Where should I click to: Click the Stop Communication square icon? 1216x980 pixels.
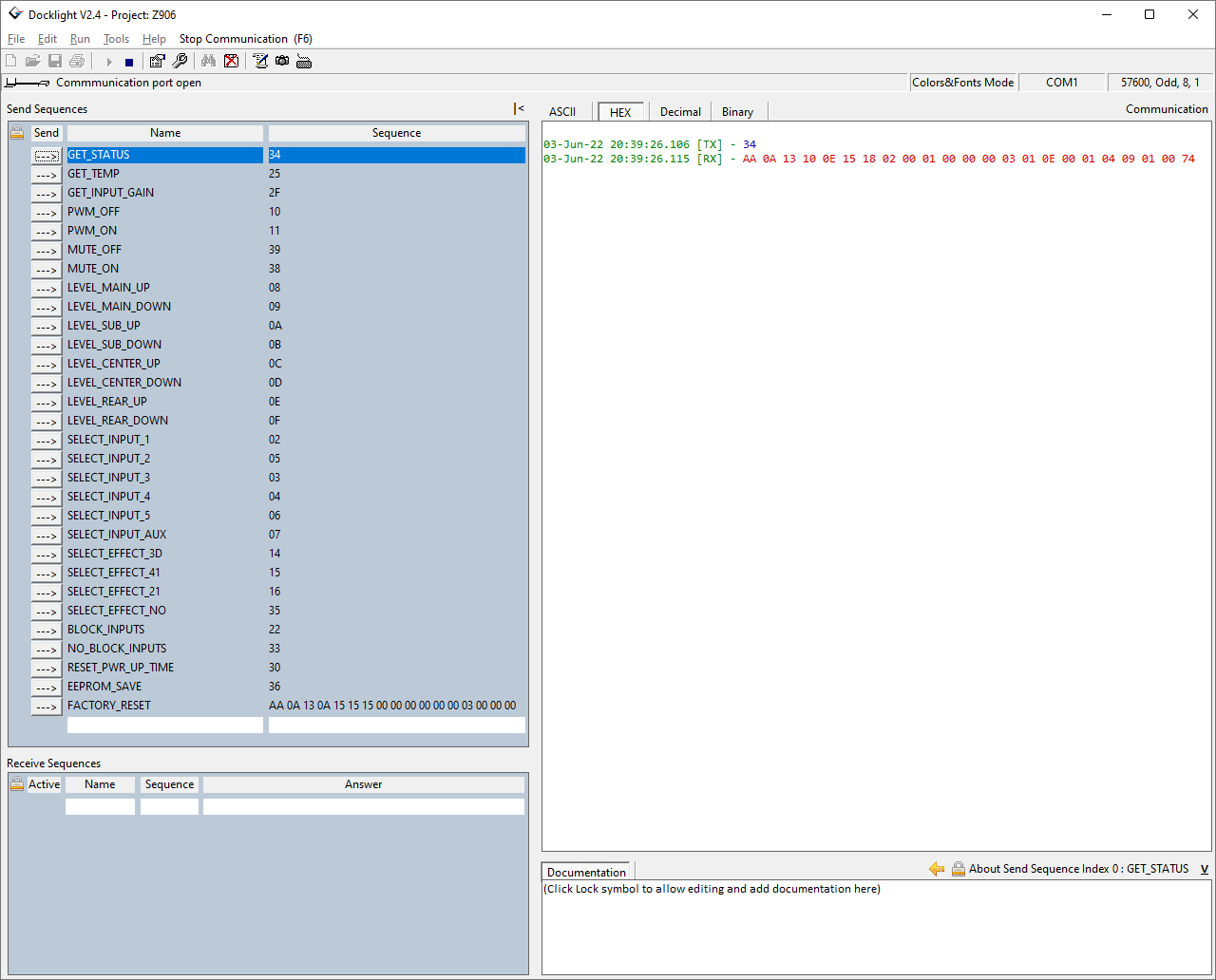tap(129, 62)
